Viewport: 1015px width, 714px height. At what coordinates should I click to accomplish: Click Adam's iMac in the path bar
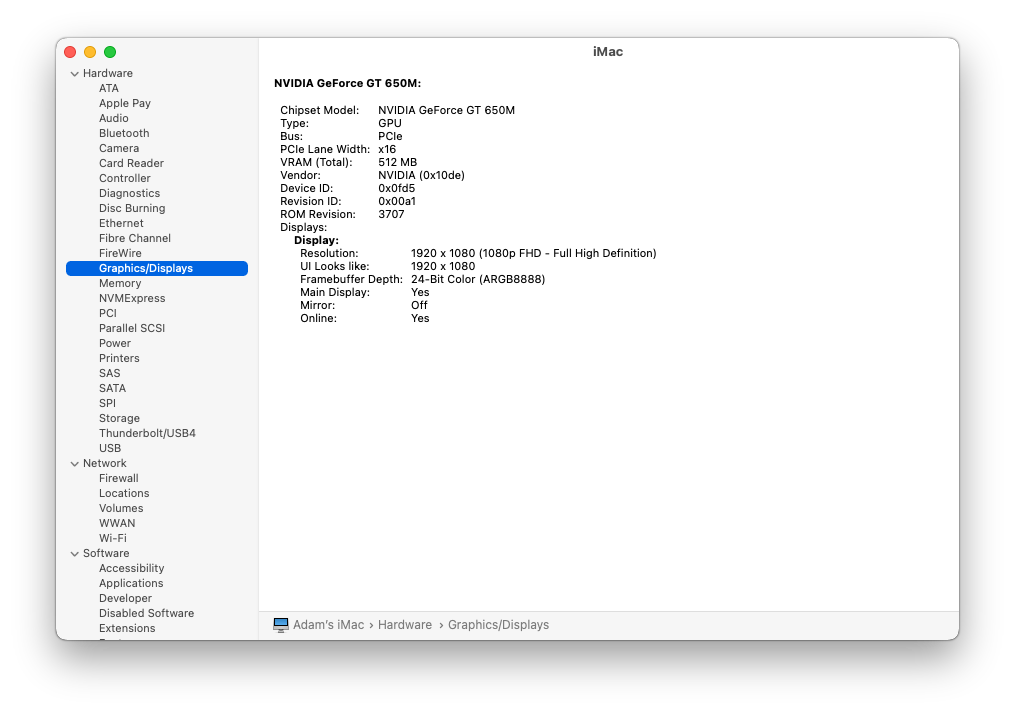pos(328,625)
